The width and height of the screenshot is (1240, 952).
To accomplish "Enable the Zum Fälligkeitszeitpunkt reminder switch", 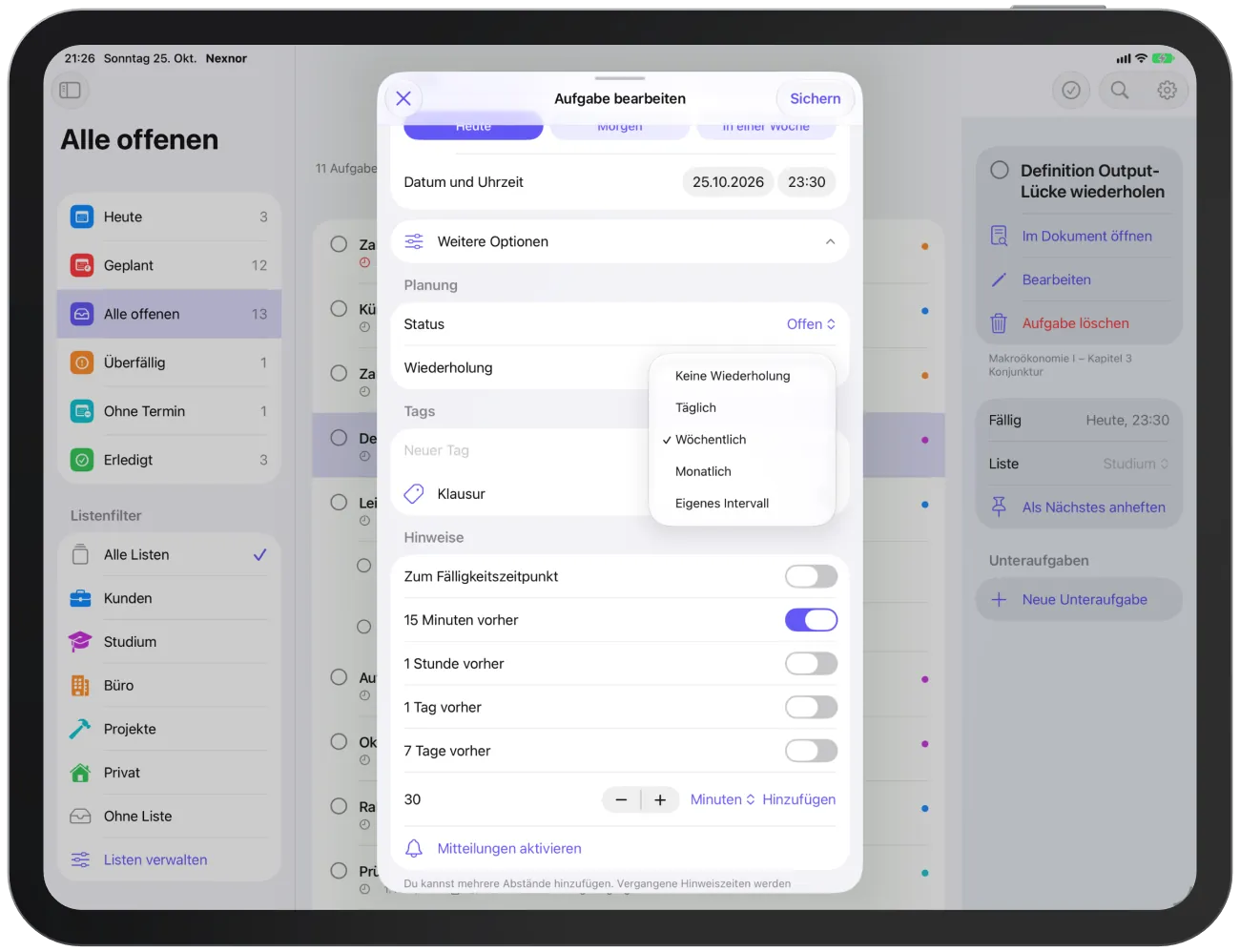I will pyautogui.click(x=812, y=576).
